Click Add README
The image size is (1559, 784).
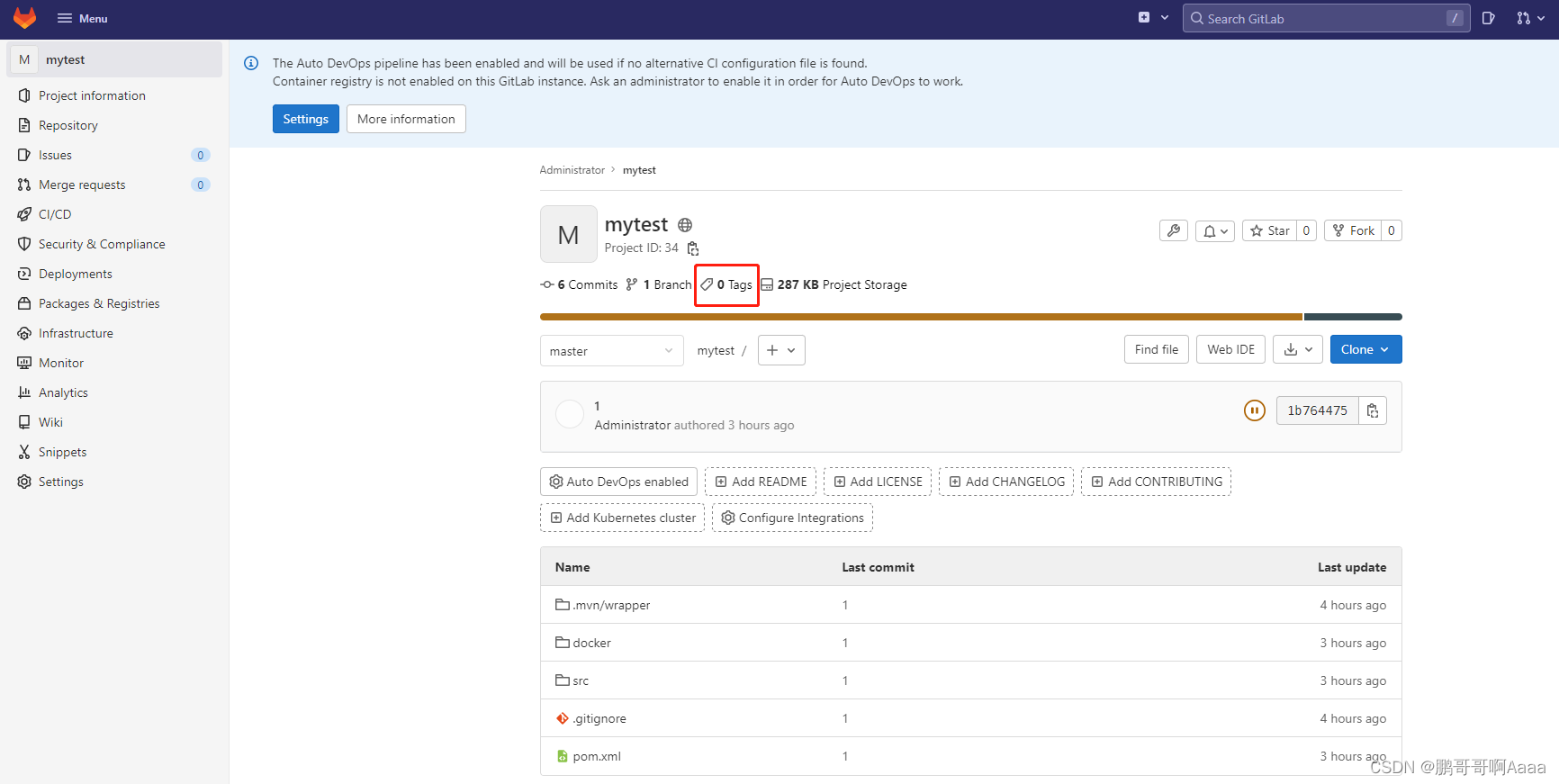[761, 482]
